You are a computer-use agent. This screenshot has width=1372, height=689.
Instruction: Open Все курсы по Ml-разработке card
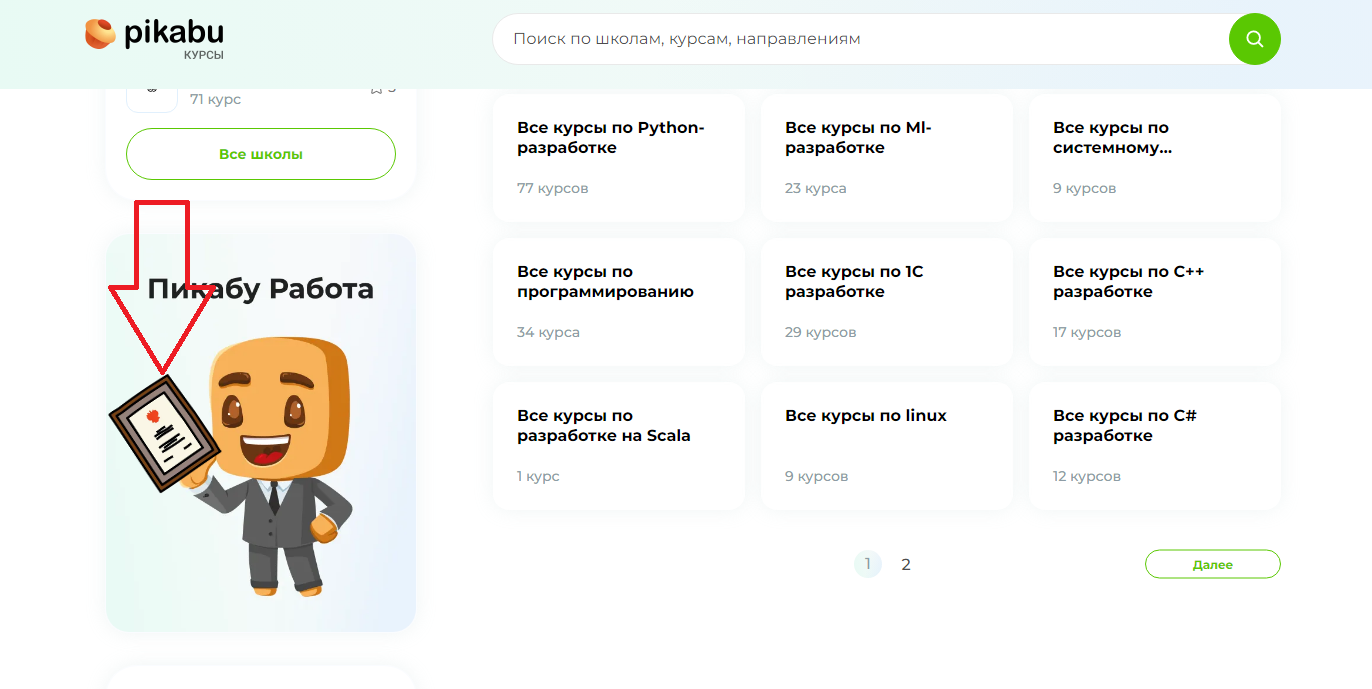coord(887,158)
